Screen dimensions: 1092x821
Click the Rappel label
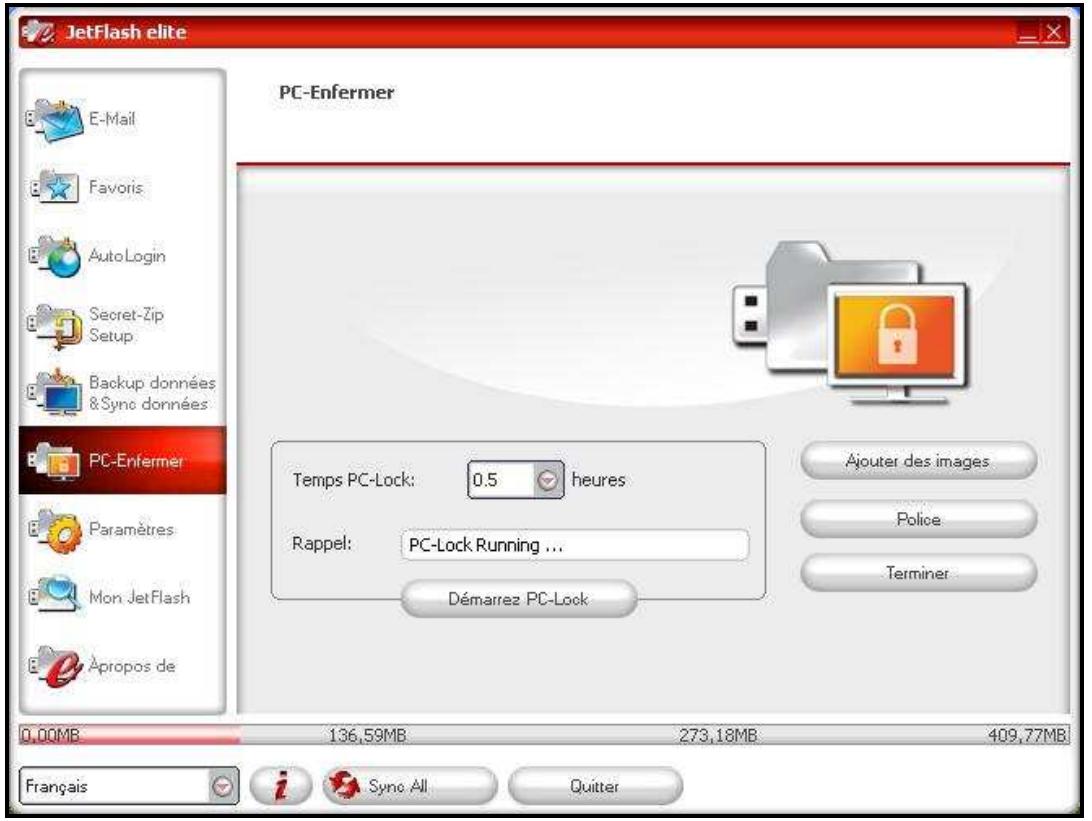(322, 543)
